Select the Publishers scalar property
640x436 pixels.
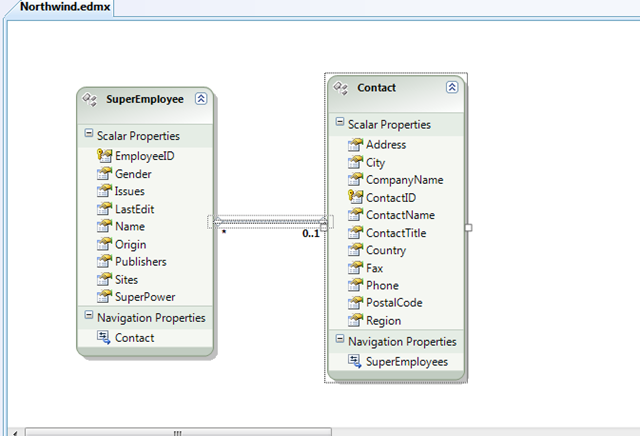140,262
